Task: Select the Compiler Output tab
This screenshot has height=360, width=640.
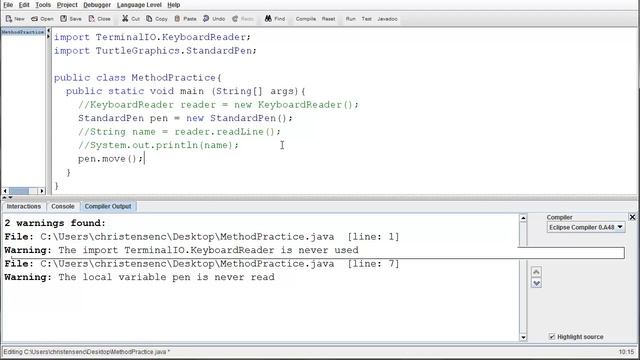Action: point(108,207)
